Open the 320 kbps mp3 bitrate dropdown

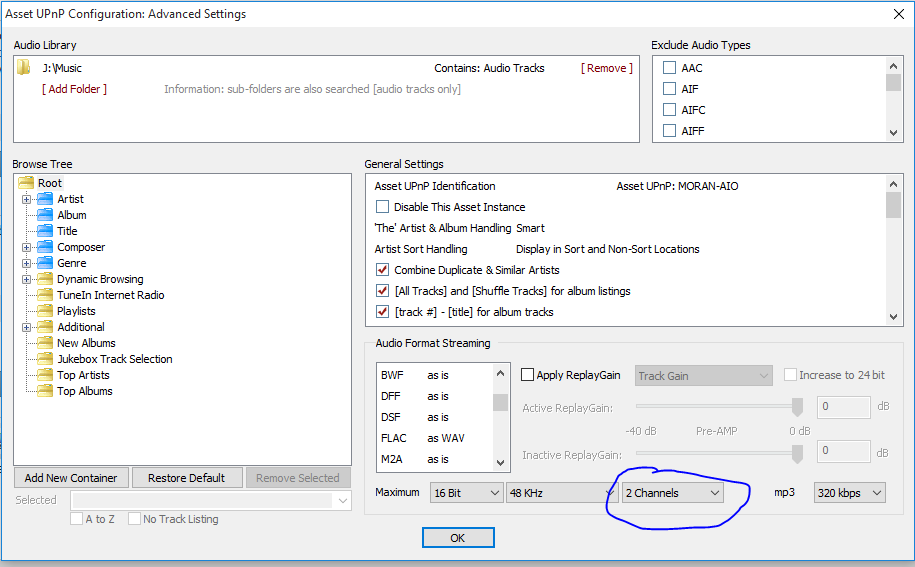[x=849, y=493]
